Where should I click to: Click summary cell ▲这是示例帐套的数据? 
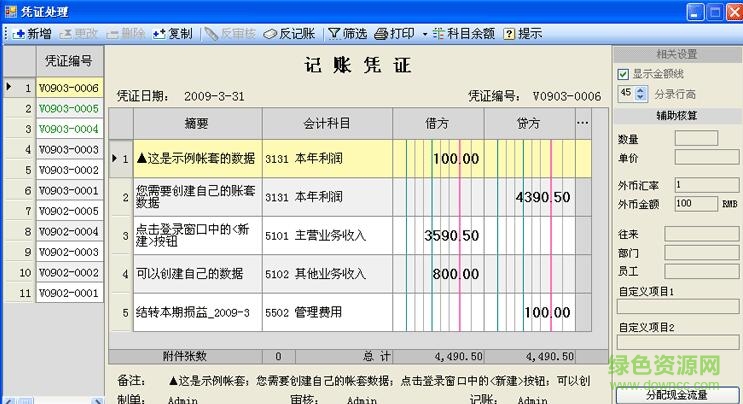coord(198,159)
